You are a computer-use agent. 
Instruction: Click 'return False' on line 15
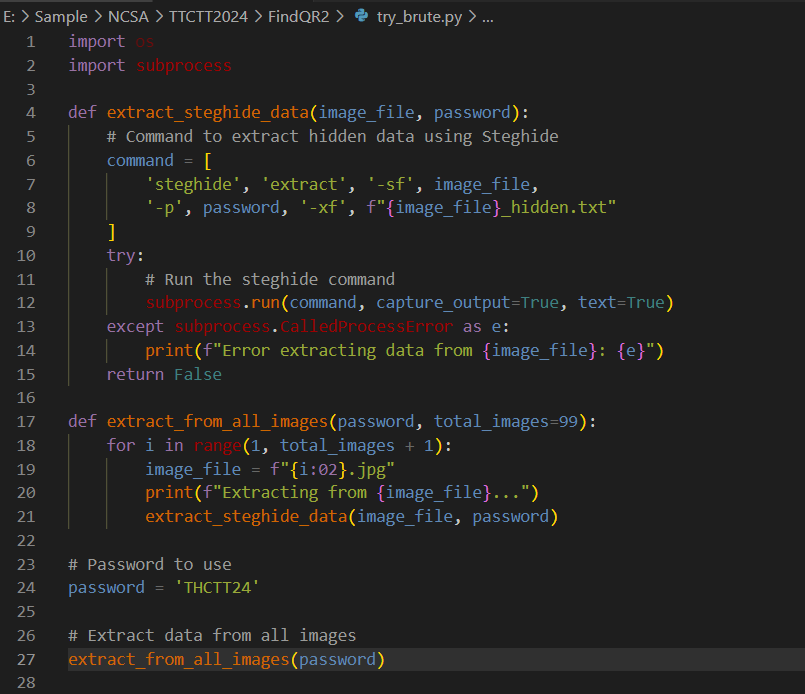(164, 375)
